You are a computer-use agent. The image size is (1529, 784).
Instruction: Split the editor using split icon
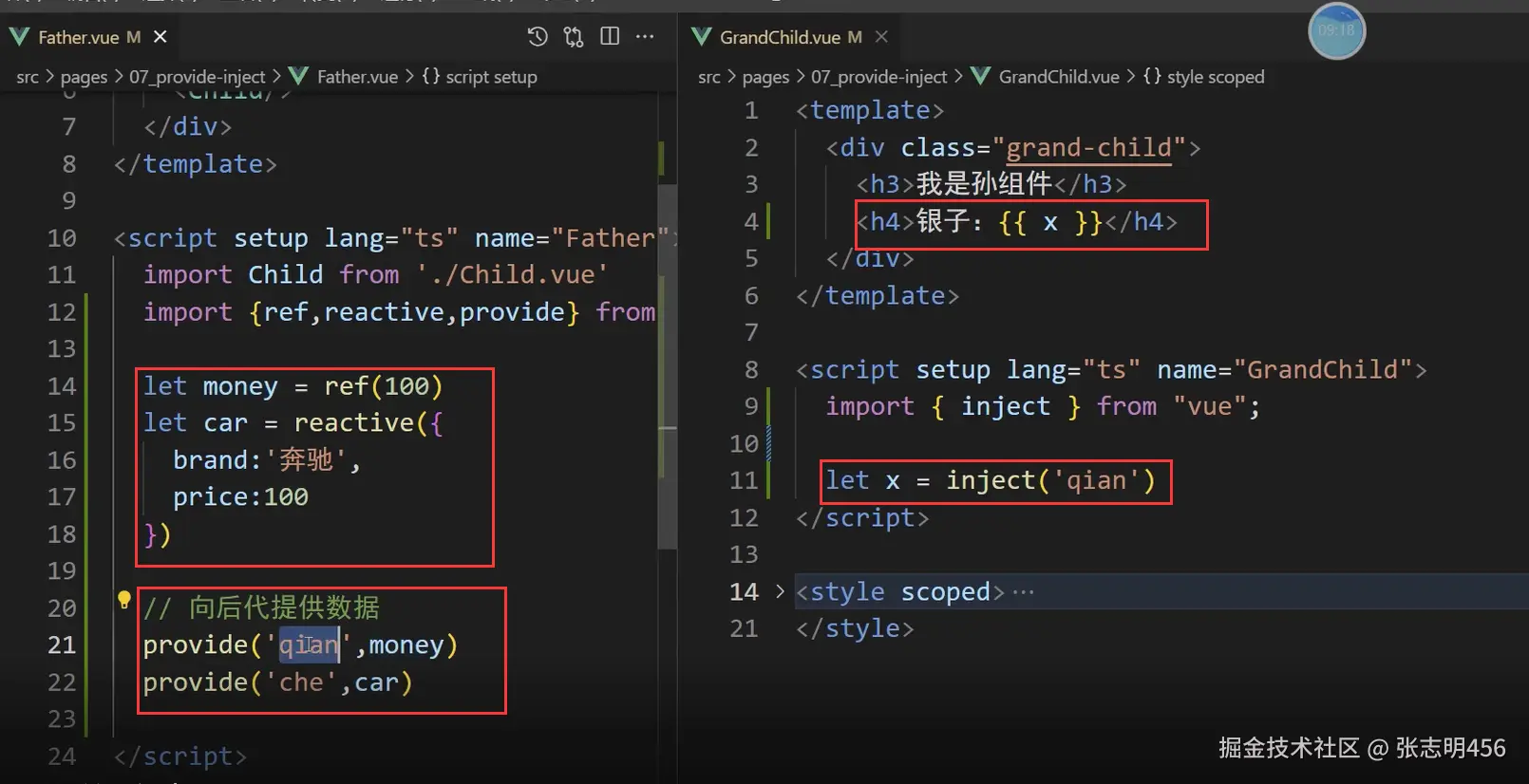pyautogui.click(x=610, y=36)
